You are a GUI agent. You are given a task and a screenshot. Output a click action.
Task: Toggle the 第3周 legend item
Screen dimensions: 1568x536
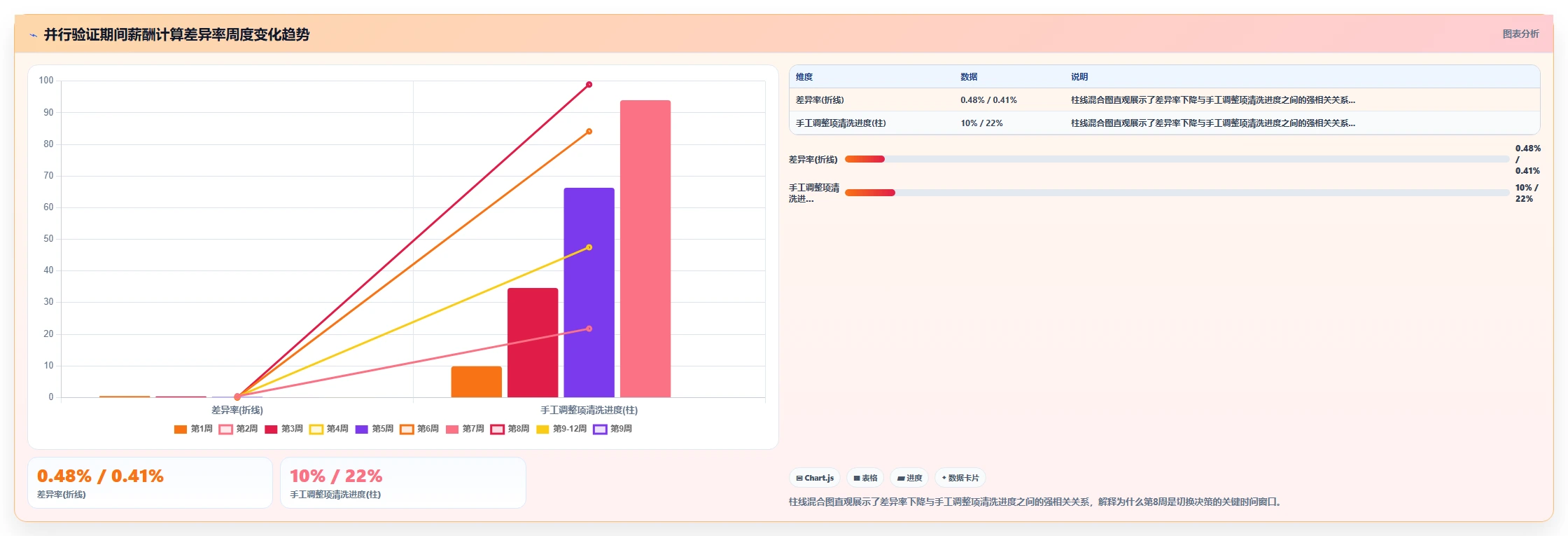283,429
